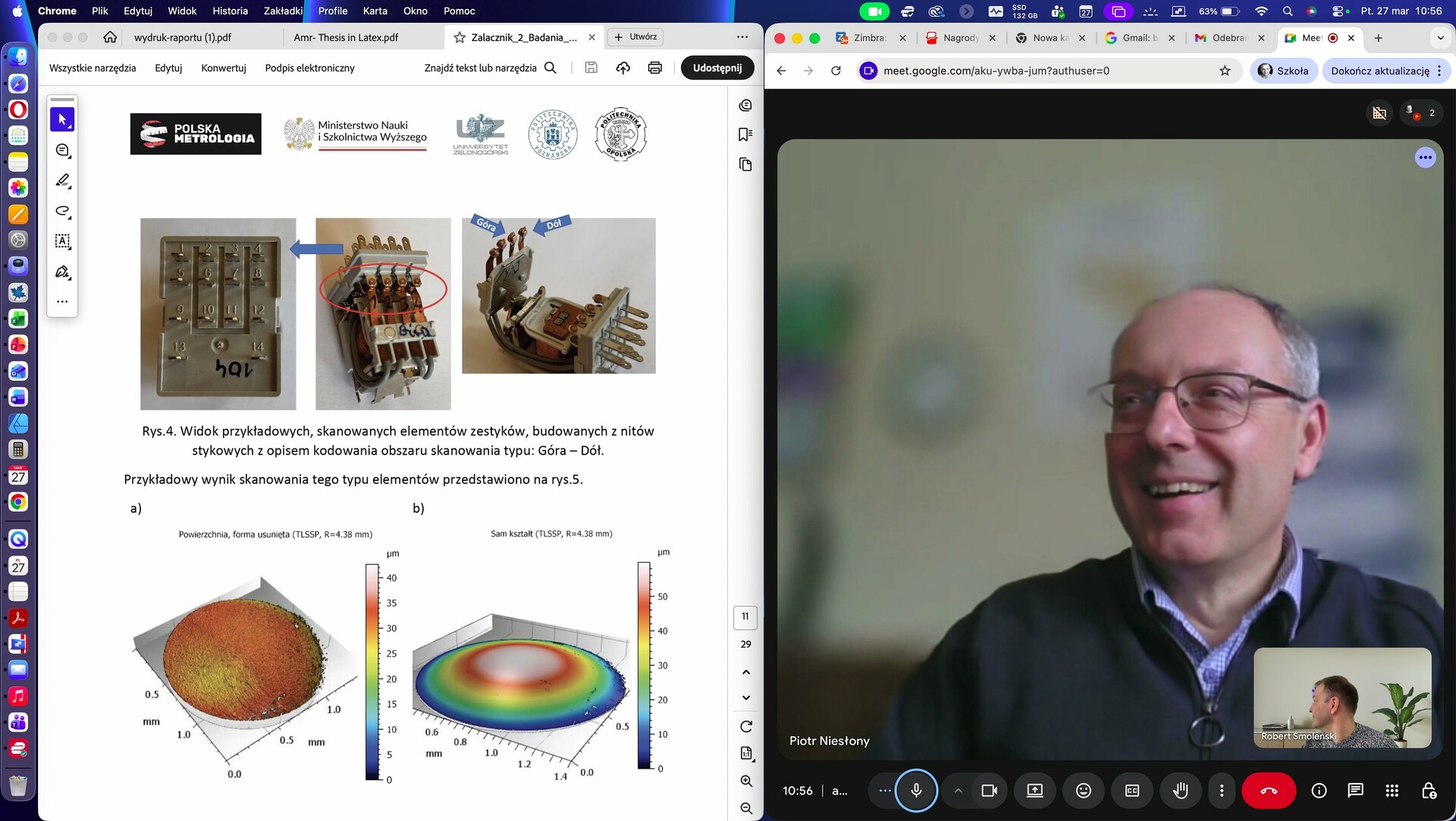Click the Udostępnij share button

[717, 68]
